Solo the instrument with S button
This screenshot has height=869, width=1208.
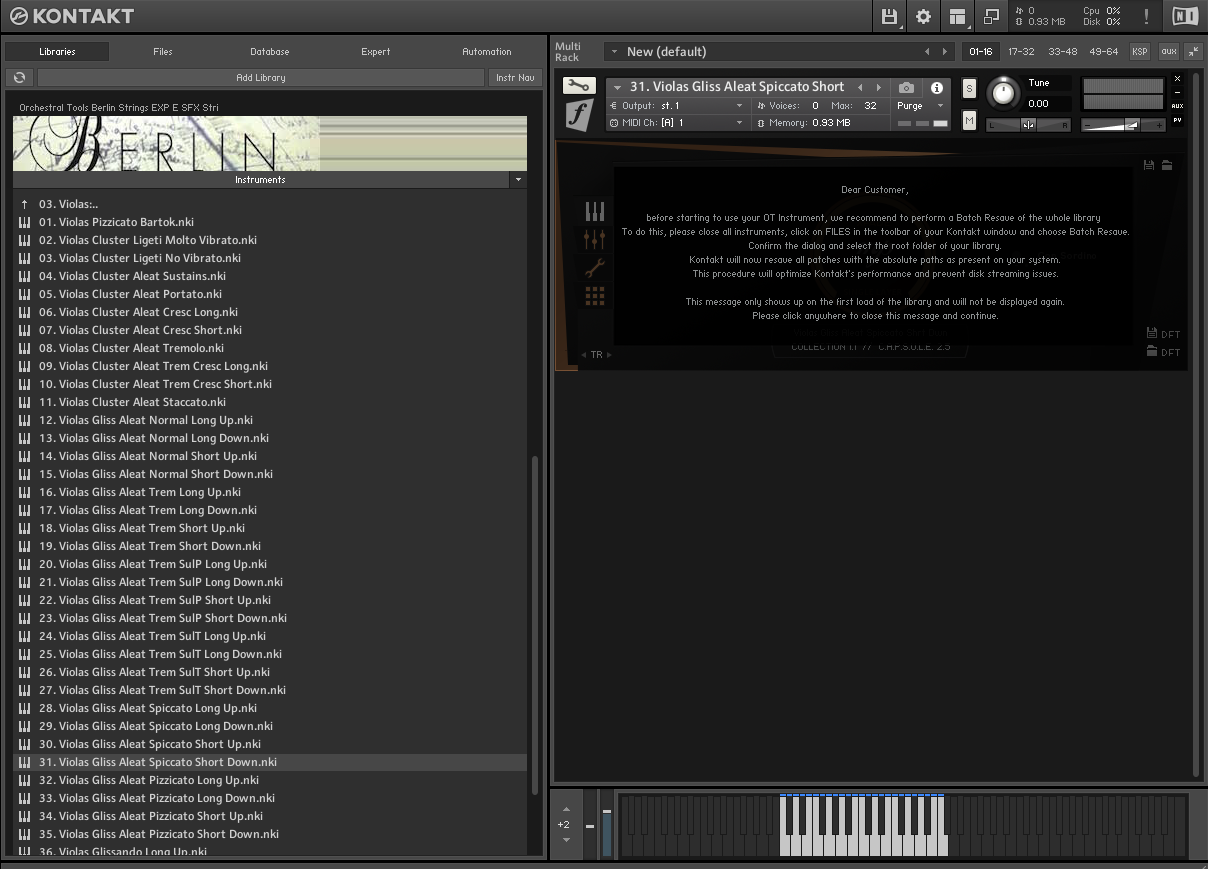pyautogui.click(x=969, y=89)
